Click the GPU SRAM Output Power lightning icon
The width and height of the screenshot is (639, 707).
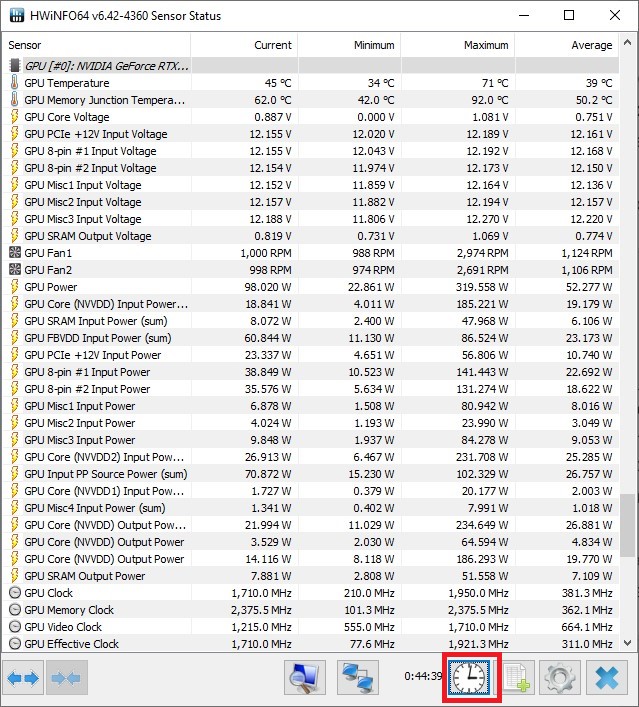[14, 576]
